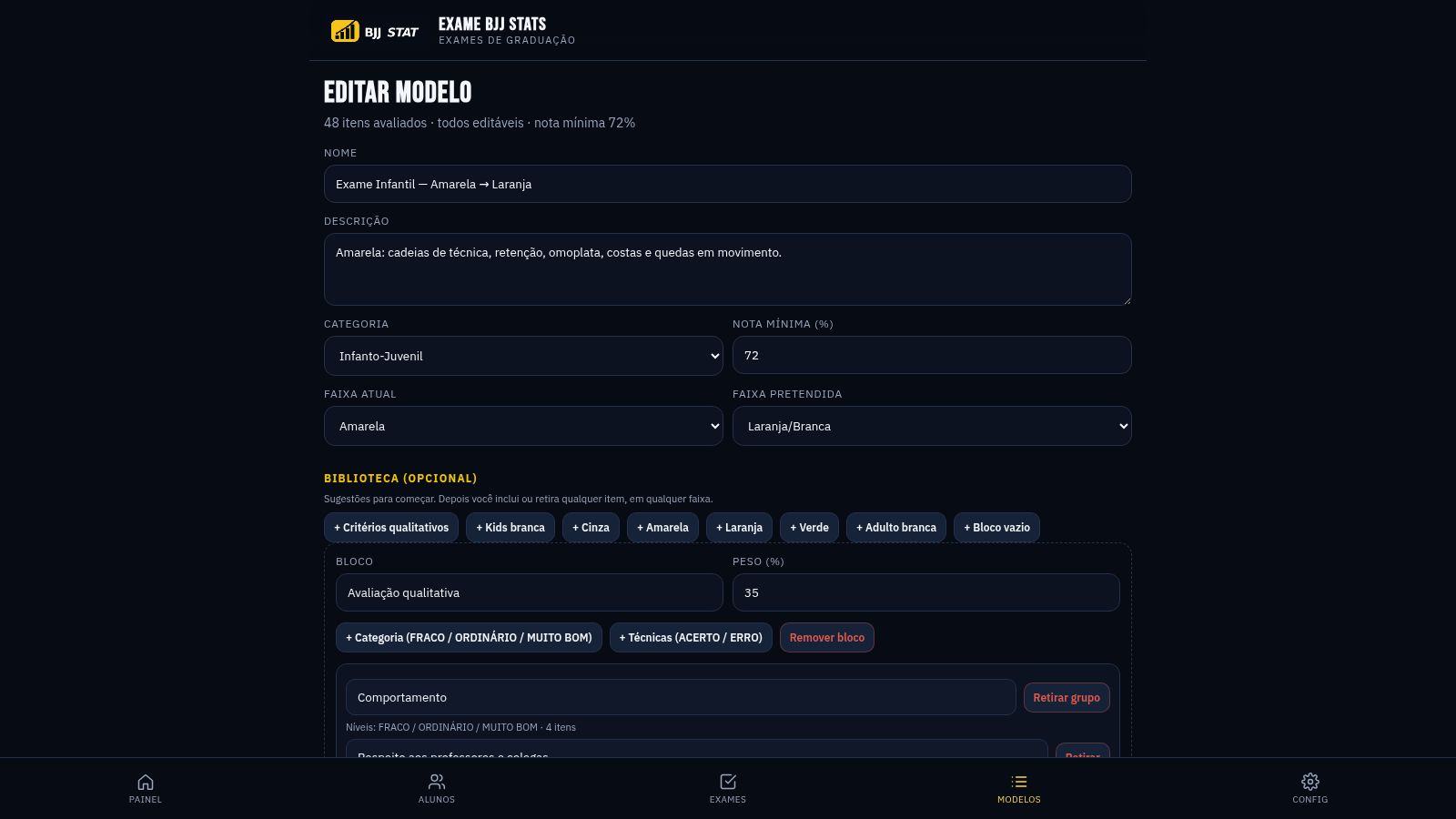This screenshot has width=1456, height=819.
Task: Edit the Nota Mínima value 72
Action: coord(932,355)
